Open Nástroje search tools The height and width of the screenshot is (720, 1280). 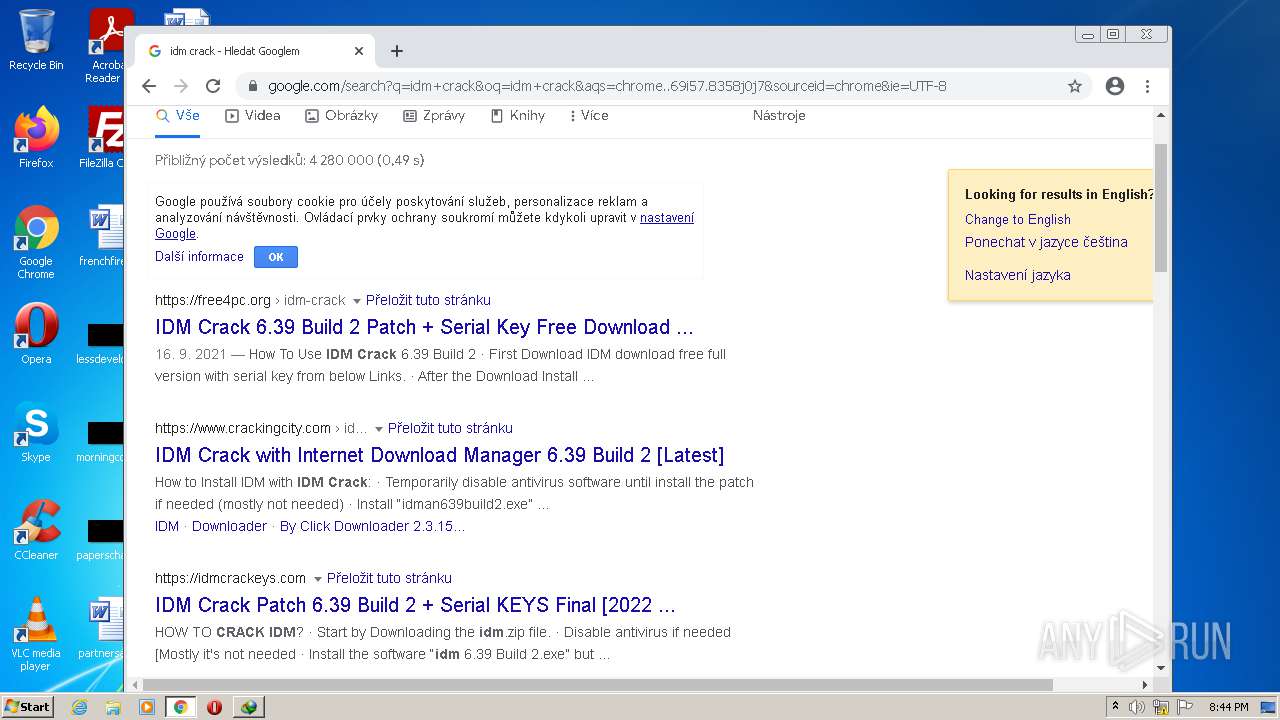(779, 116)
